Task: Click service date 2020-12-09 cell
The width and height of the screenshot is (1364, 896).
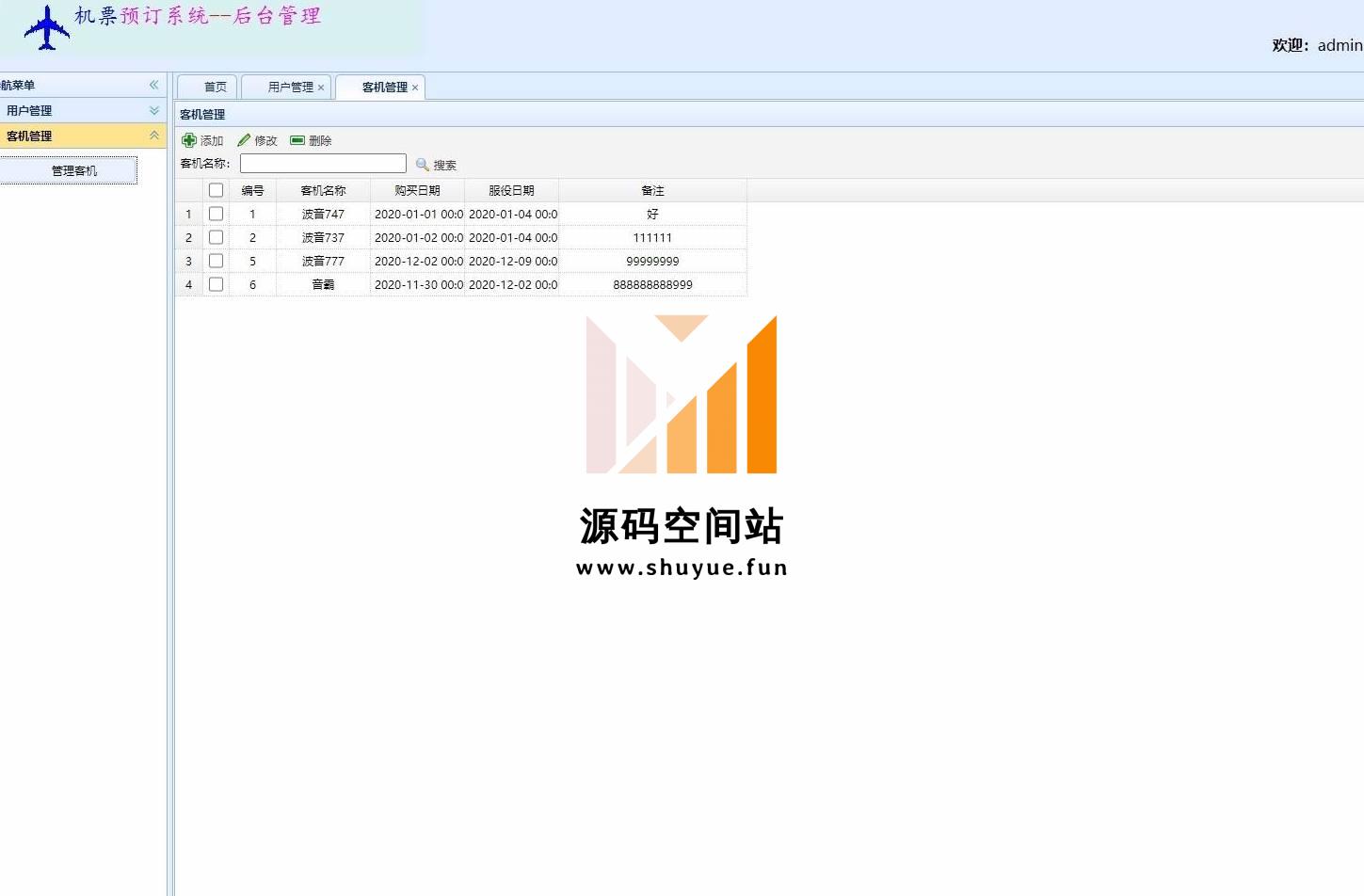Action: point(511,261)
